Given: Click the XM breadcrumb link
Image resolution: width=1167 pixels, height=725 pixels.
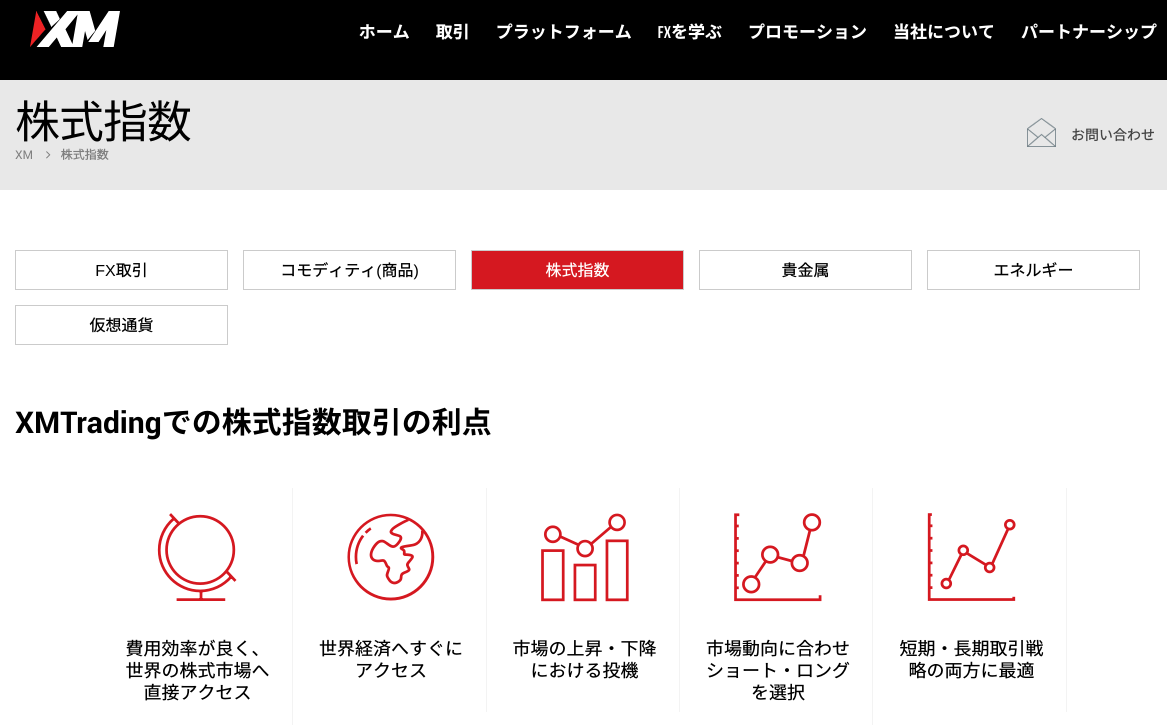Looking at the screenshot, I should click(x=23, y=155).
